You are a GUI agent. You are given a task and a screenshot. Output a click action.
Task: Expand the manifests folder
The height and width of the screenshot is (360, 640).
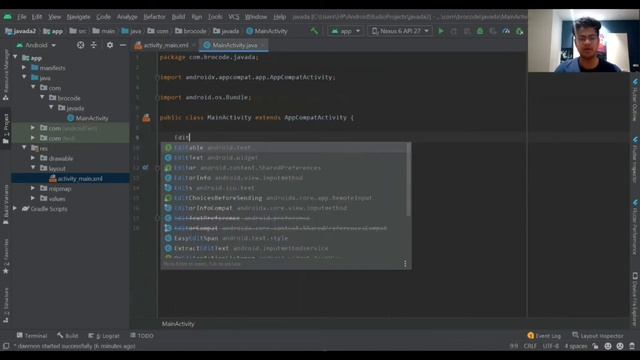tap(24, 68)
